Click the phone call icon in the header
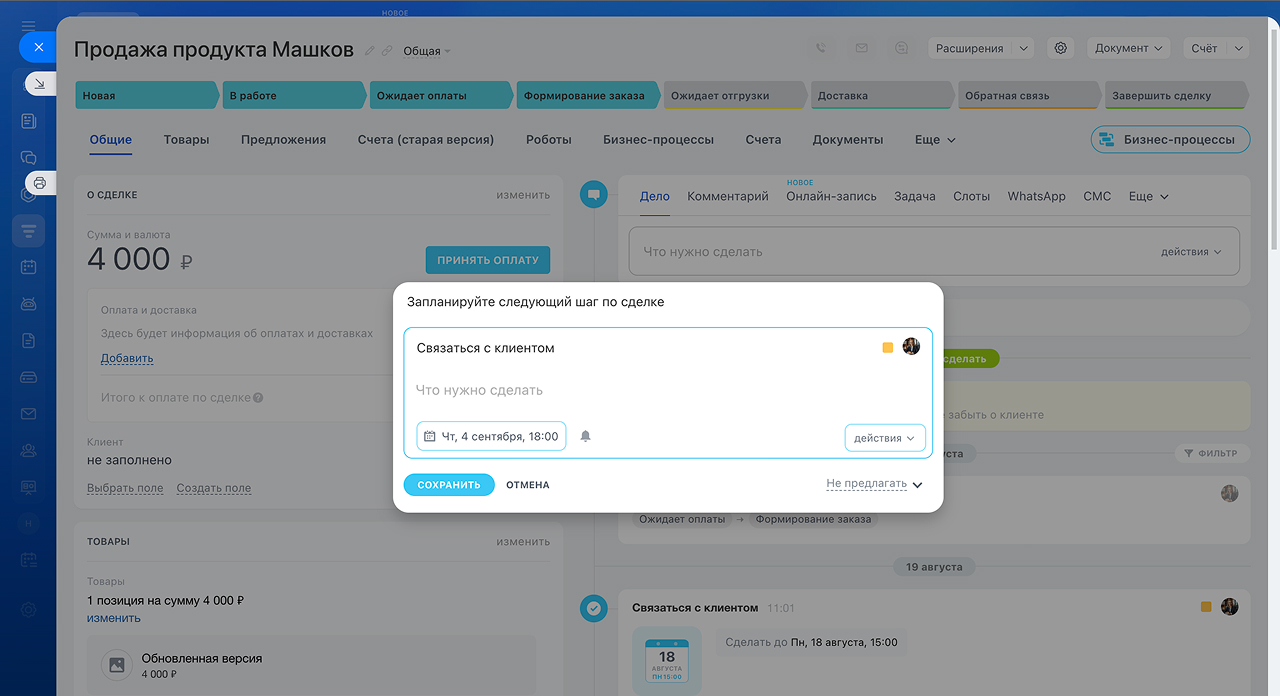 pos(821,48)
